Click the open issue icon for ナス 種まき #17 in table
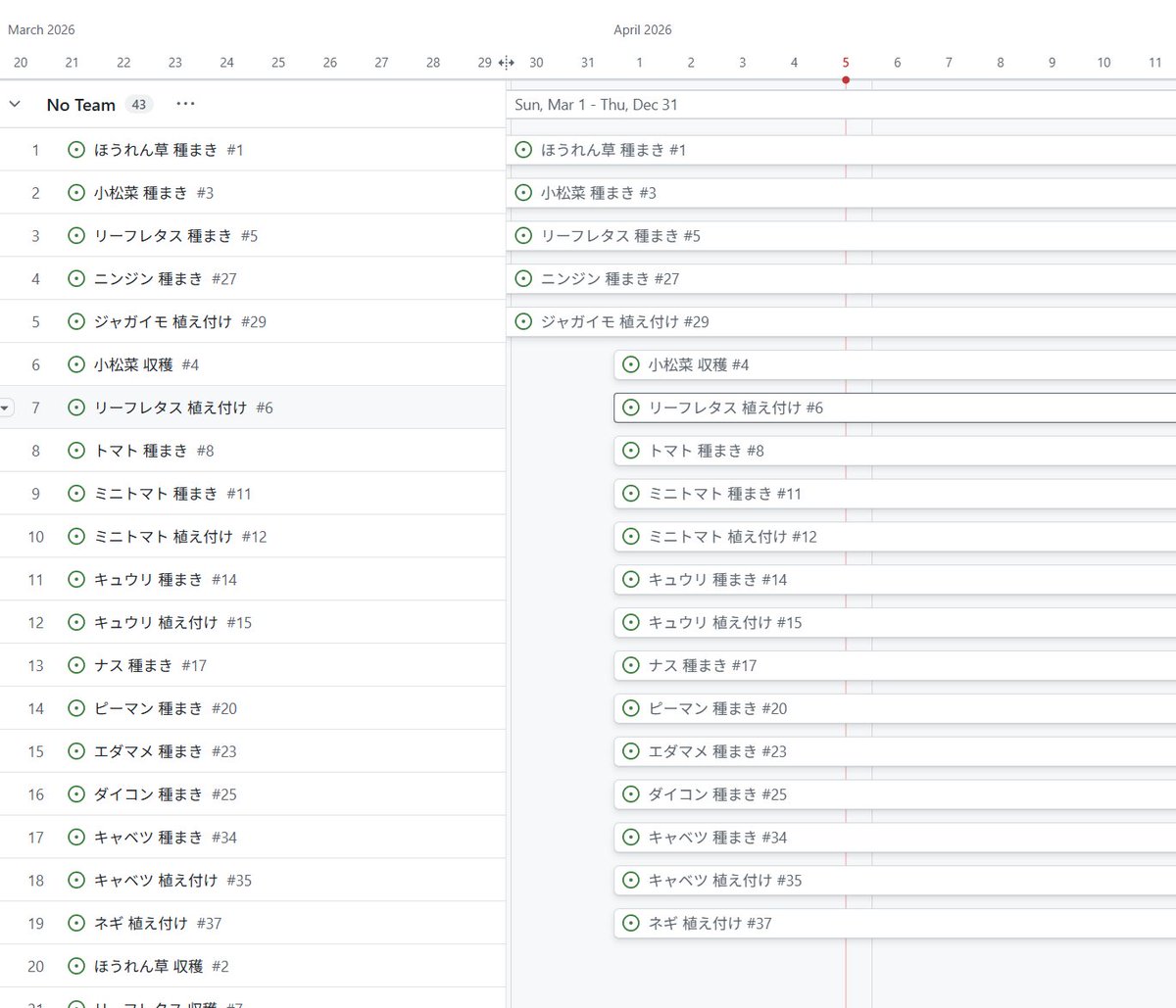The height and width of the screenshot is (1008, 1176). (x=76, y=665)
